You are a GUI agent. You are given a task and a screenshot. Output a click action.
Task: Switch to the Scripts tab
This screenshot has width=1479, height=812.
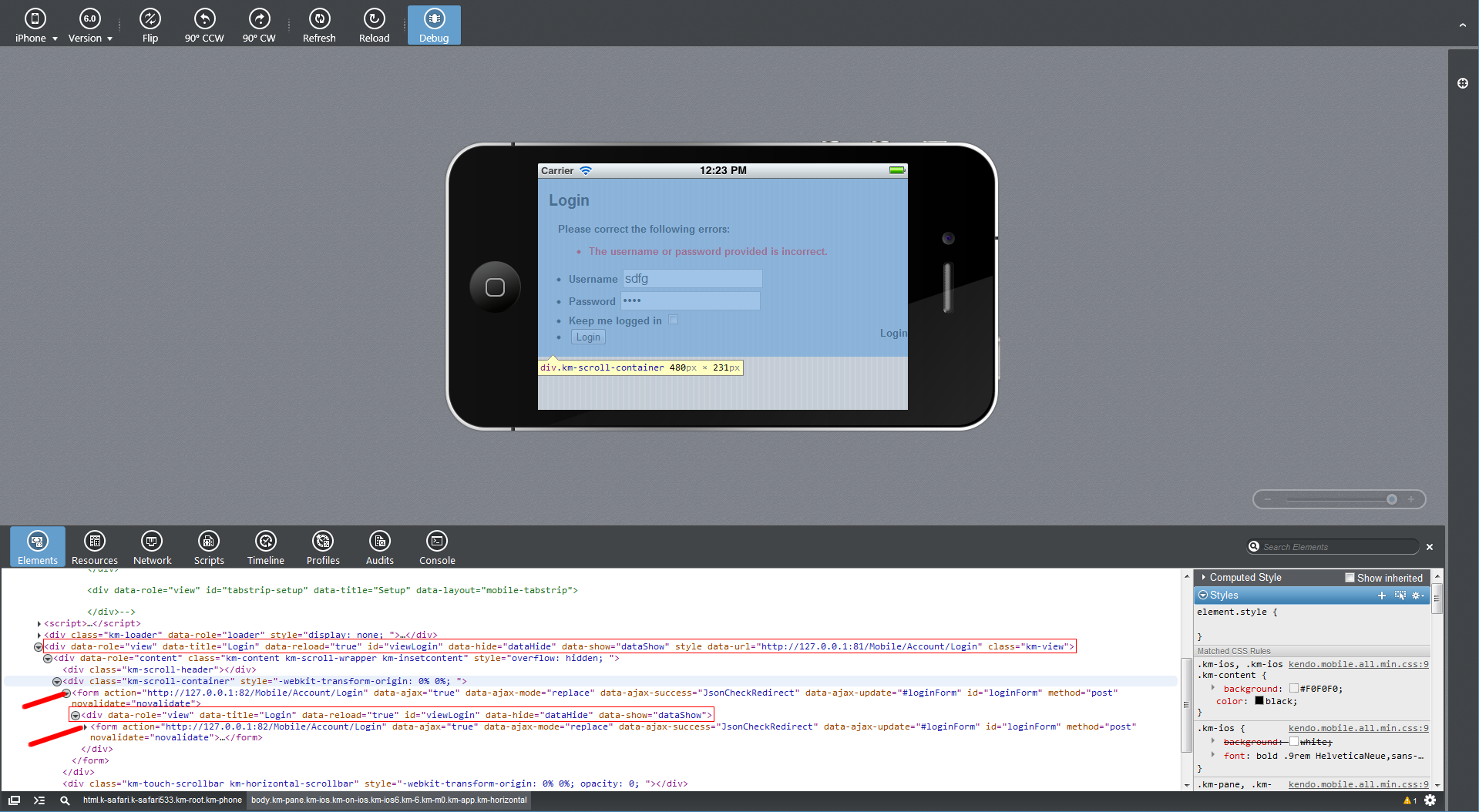coord(209,547)
